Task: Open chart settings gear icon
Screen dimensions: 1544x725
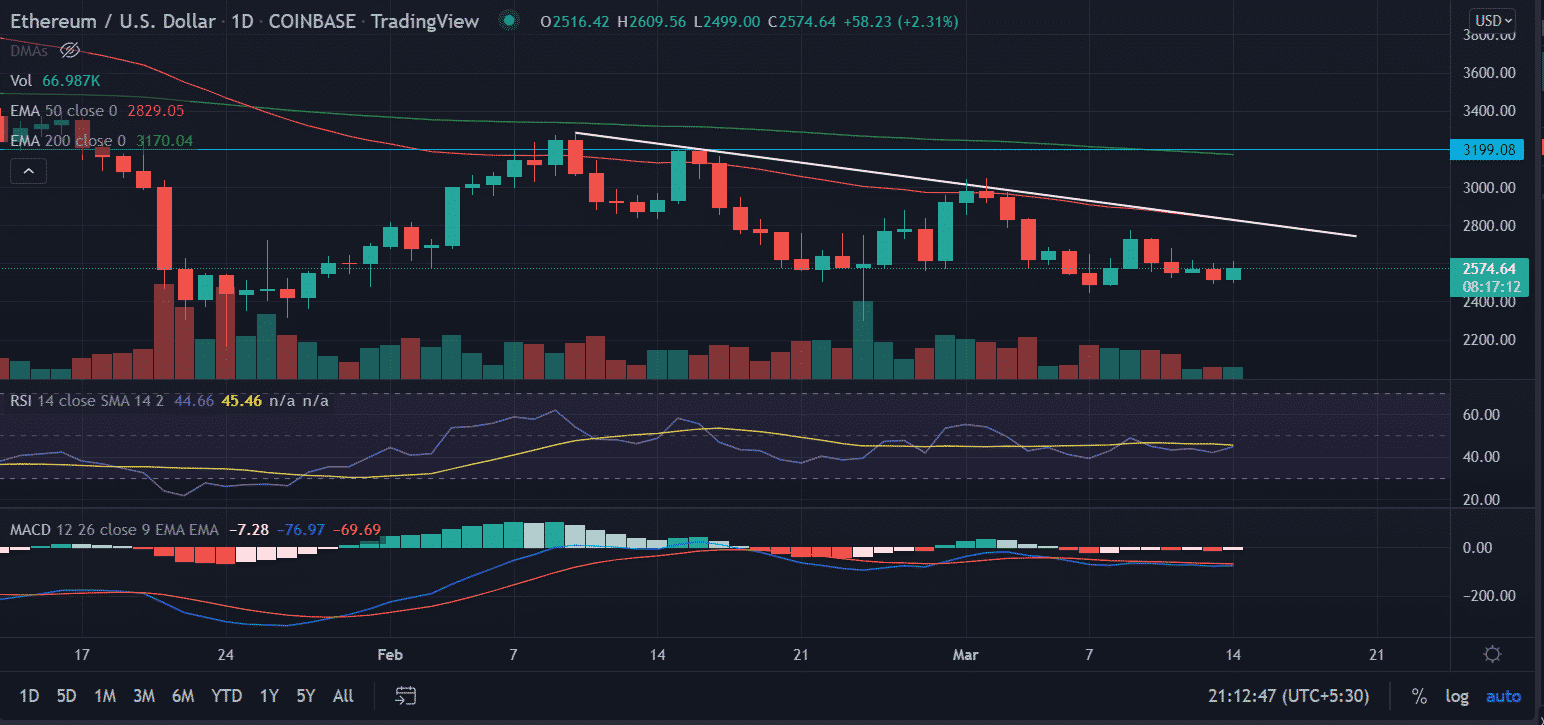Action: pos(1492,655)
